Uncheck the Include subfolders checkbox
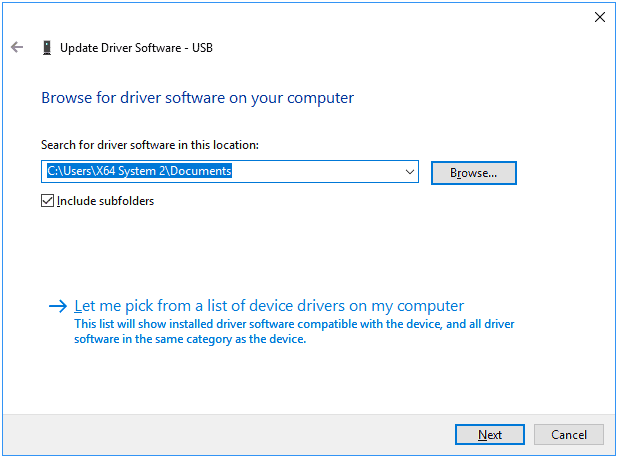 tap(48, 201)
